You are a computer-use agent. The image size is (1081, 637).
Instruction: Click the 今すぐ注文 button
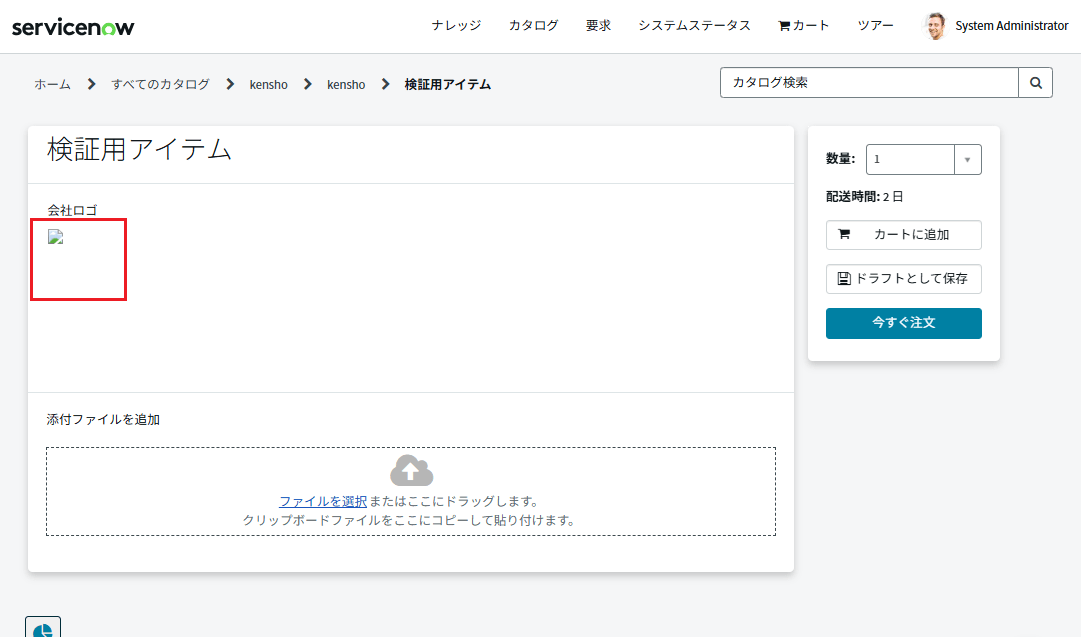click(903, 324)
